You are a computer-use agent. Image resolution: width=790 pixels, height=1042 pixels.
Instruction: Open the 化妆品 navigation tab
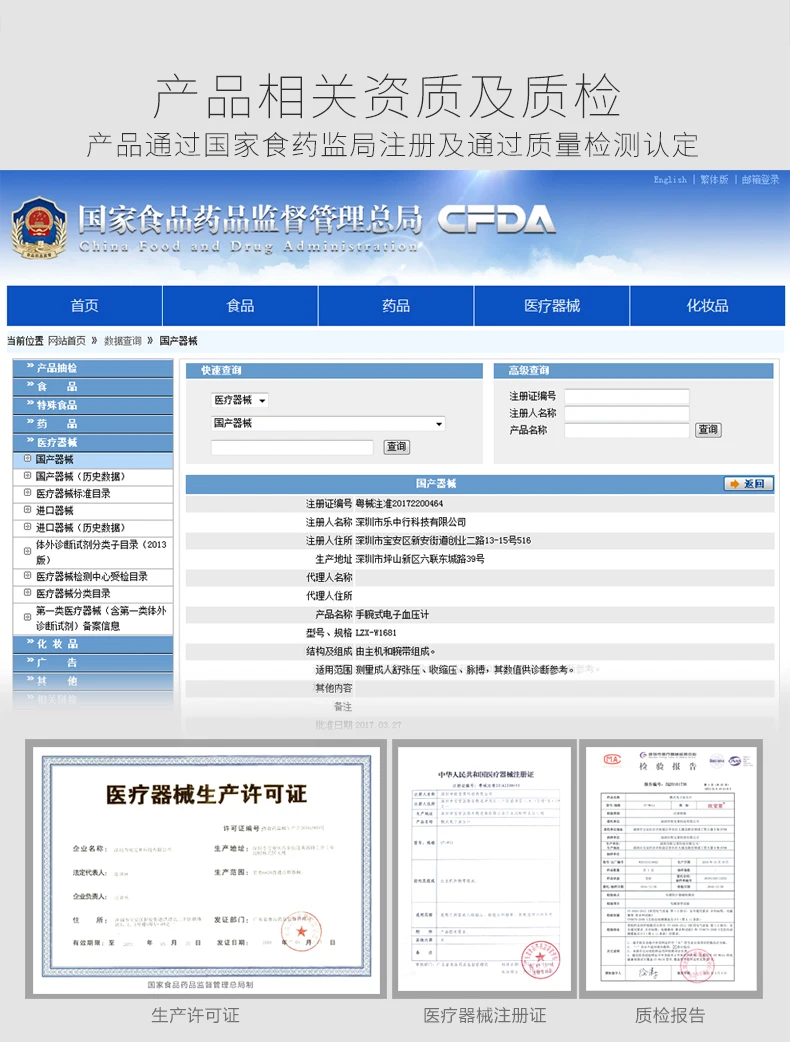(x=707, y=306)
